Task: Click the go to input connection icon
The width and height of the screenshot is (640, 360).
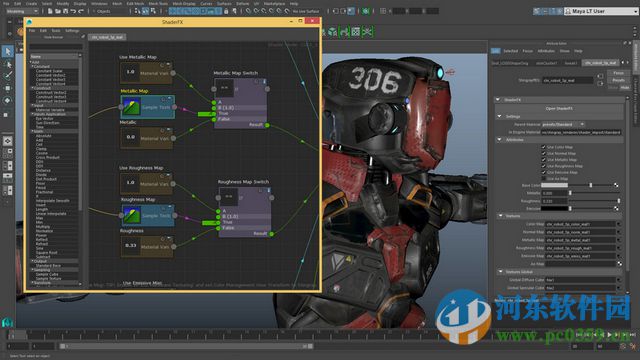Action: pyautogui.click(x=600, y=76)
